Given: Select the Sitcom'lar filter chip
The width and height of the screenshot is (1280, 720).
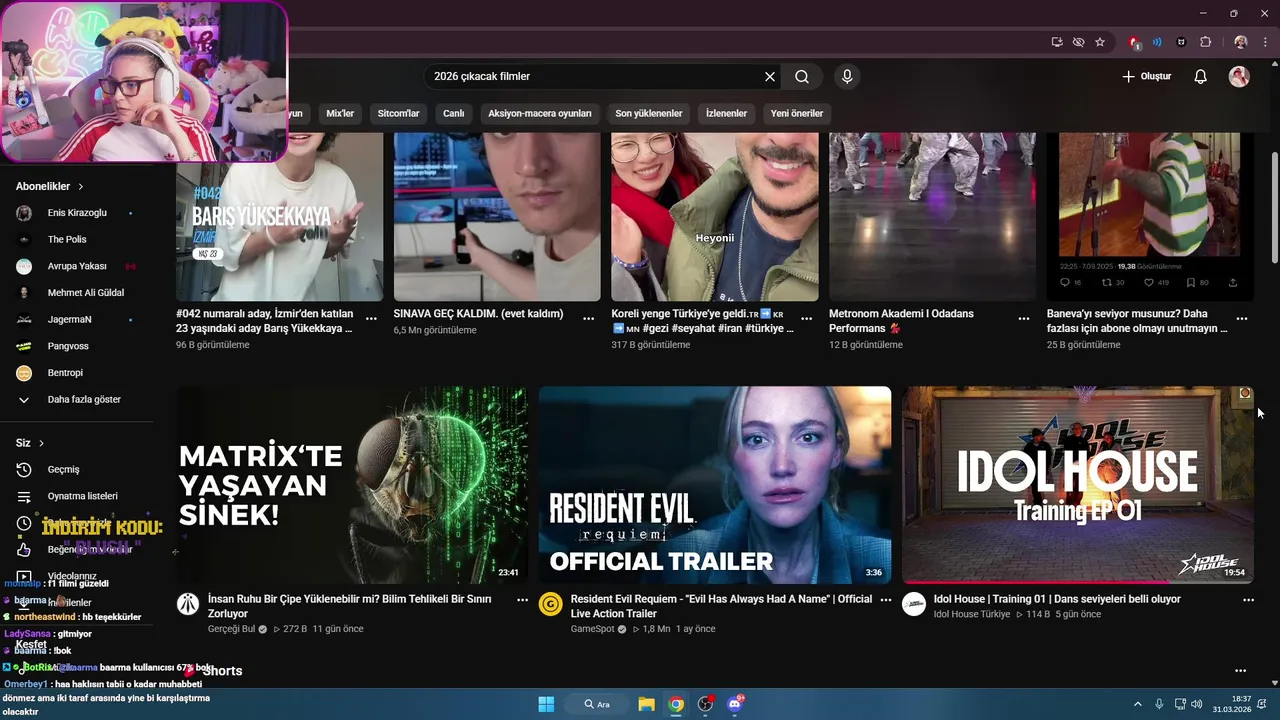Looking at the screenshot, I should tap(398, 113).
